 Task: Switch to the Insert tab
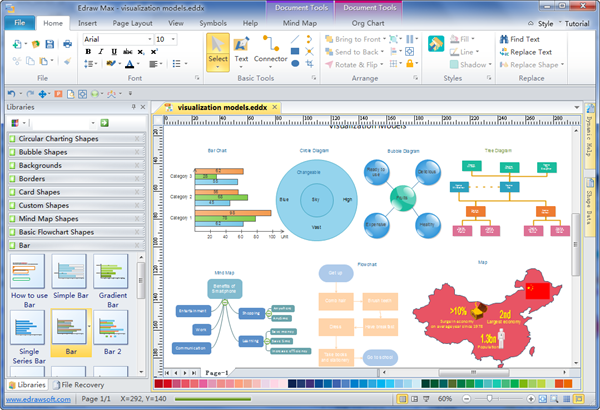[87, 23]
